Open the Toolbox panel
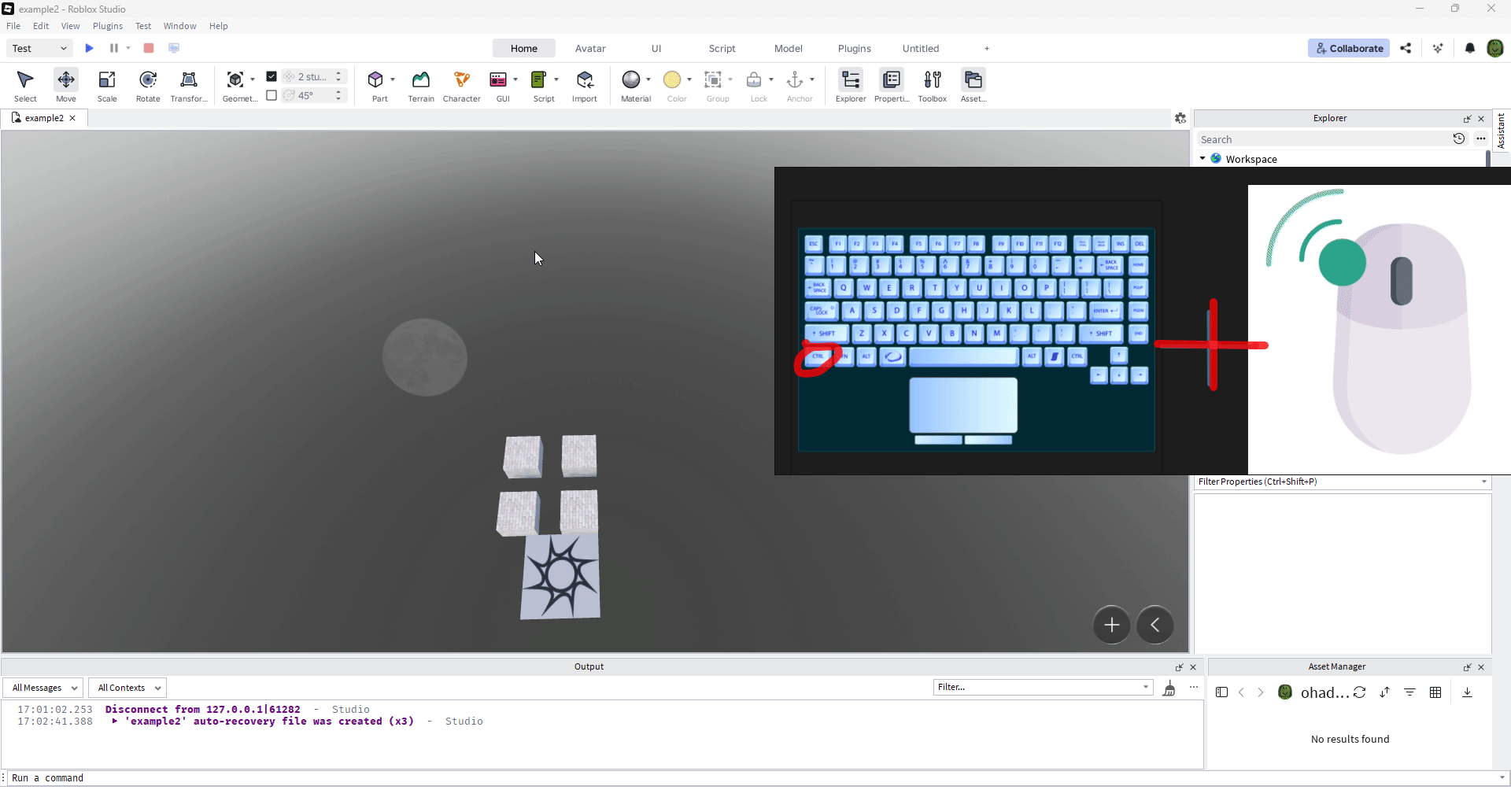 [932, 85]
